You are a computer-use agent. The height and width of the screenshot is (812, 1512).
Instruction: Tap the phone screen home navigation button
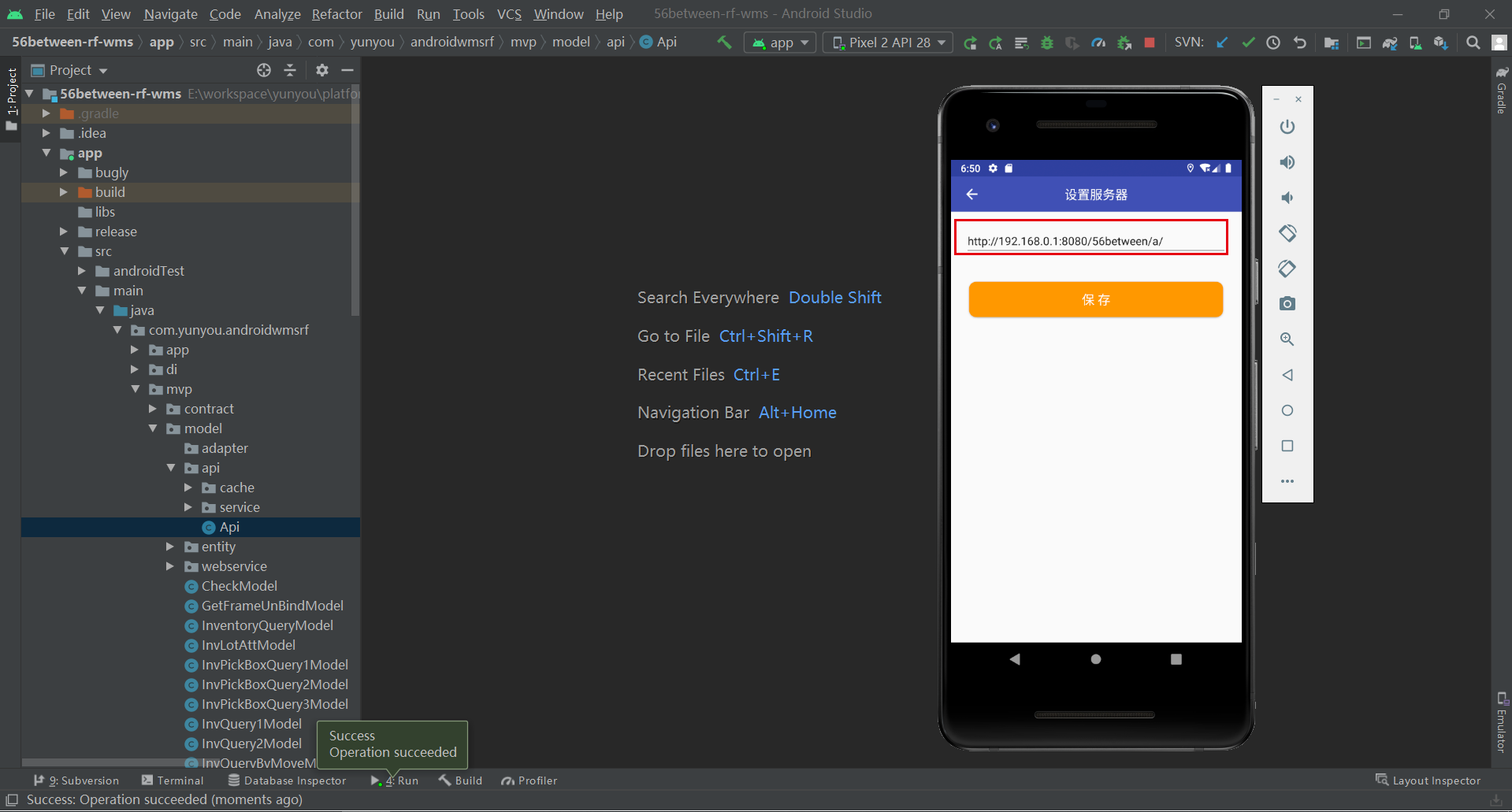point(1095,659)
